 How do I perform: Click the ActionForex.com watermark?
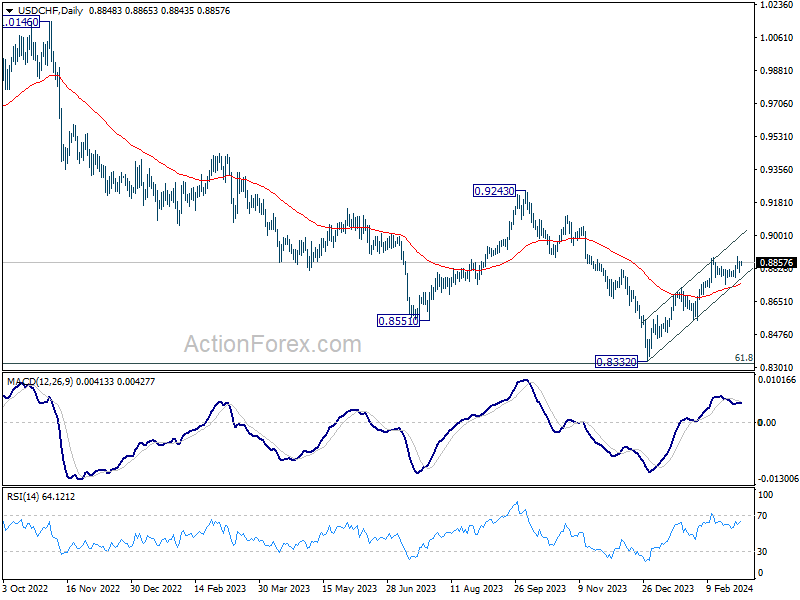pyautogui.click(x=272, y=344)
